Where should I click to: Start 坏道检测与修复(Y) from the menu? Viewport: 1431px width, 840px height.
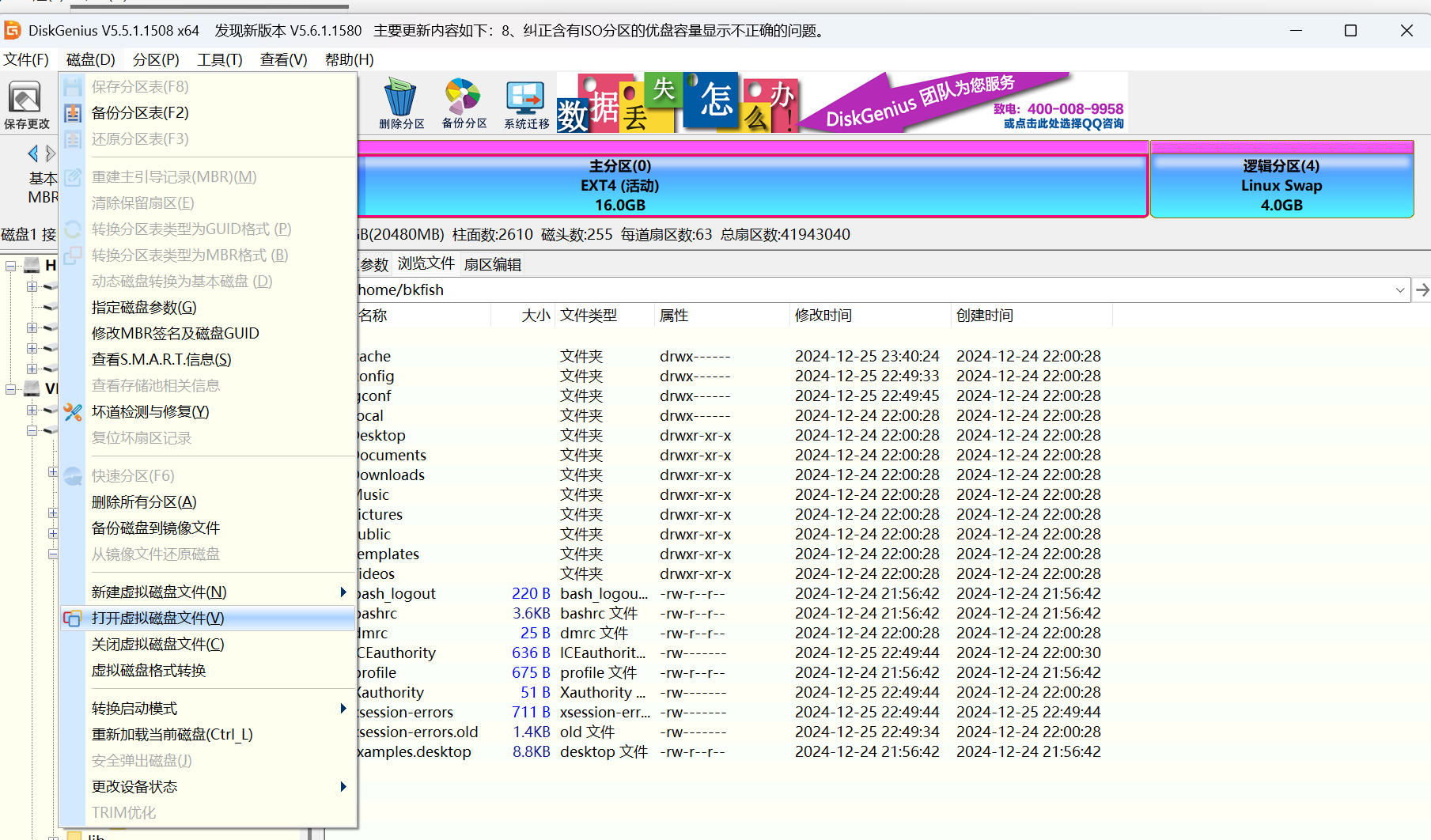point(208,412)
